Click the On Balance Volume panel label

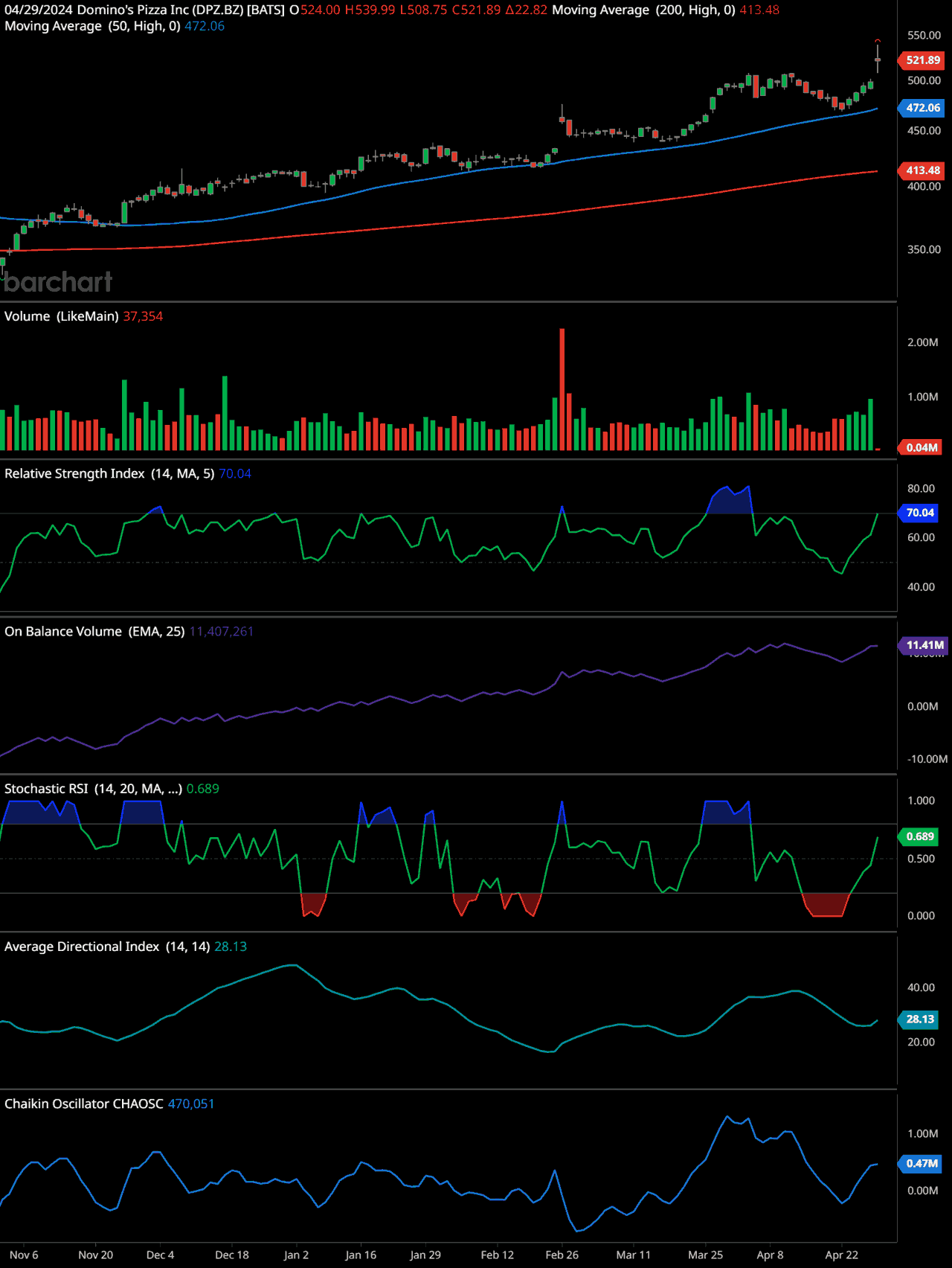point(94,632)
